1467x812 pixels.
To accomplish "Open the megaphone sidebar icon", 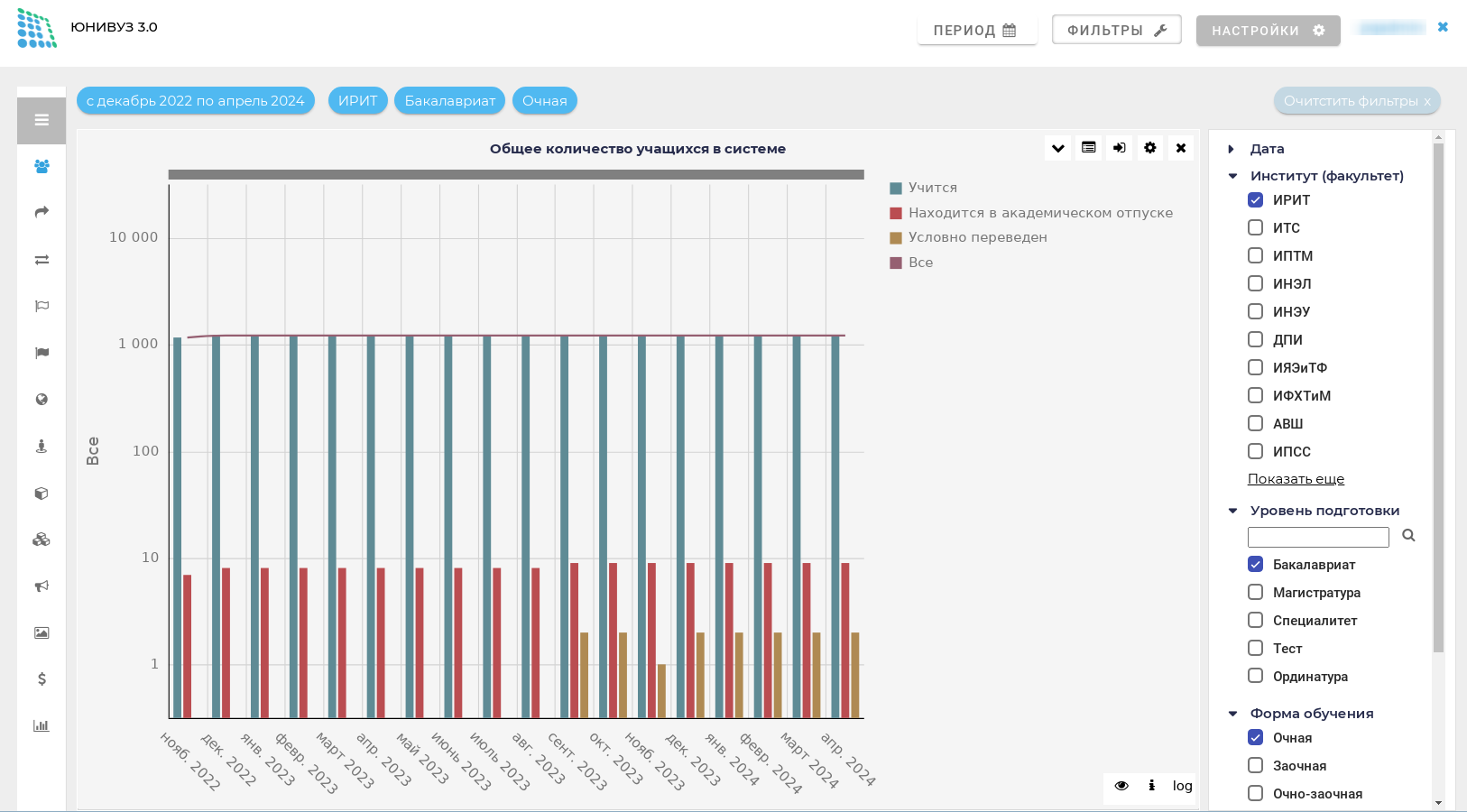I will [42, 586].
